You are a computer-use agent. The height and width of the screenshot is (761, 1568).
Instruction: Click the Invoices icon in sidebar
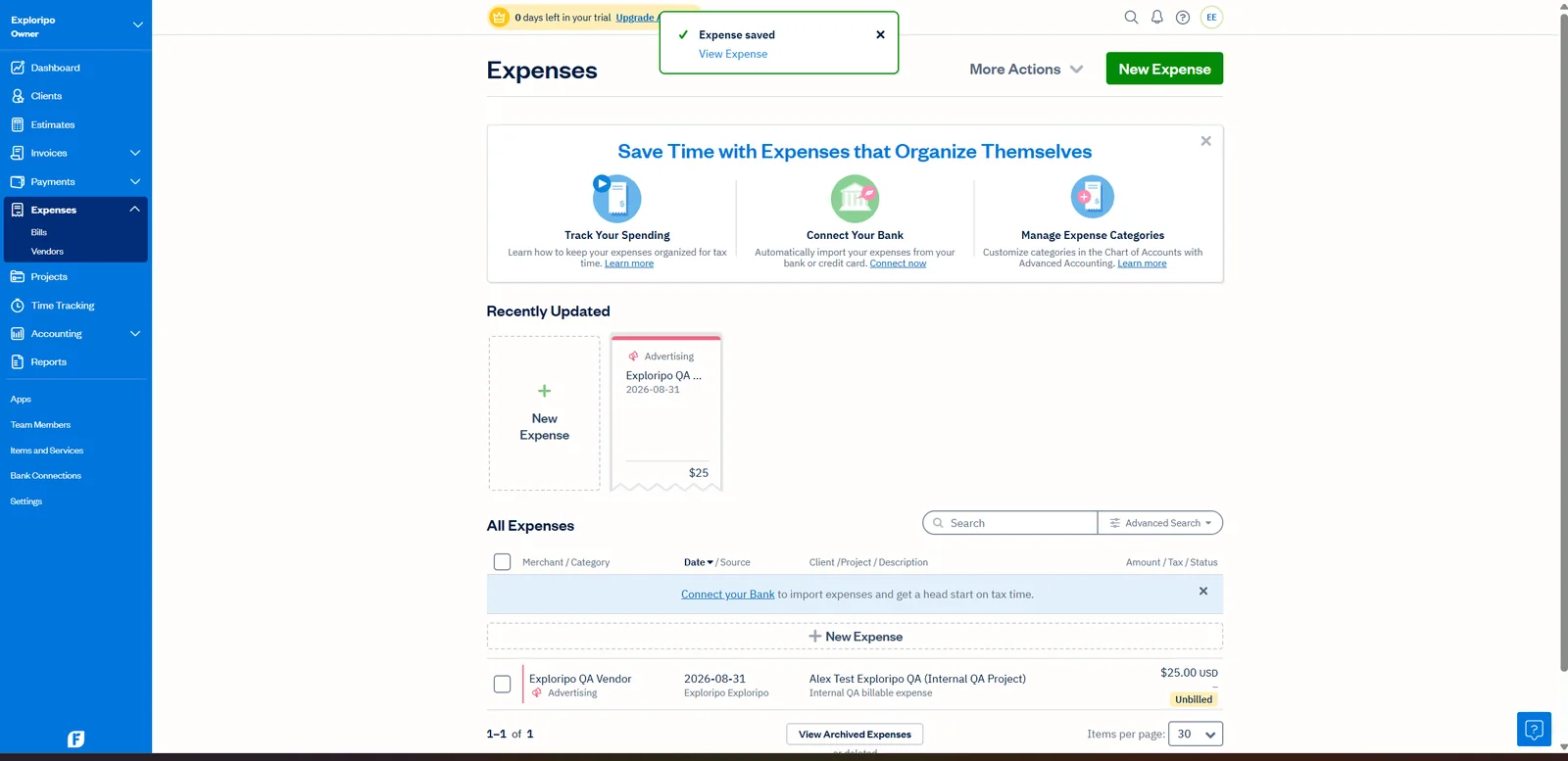point(18,153)
